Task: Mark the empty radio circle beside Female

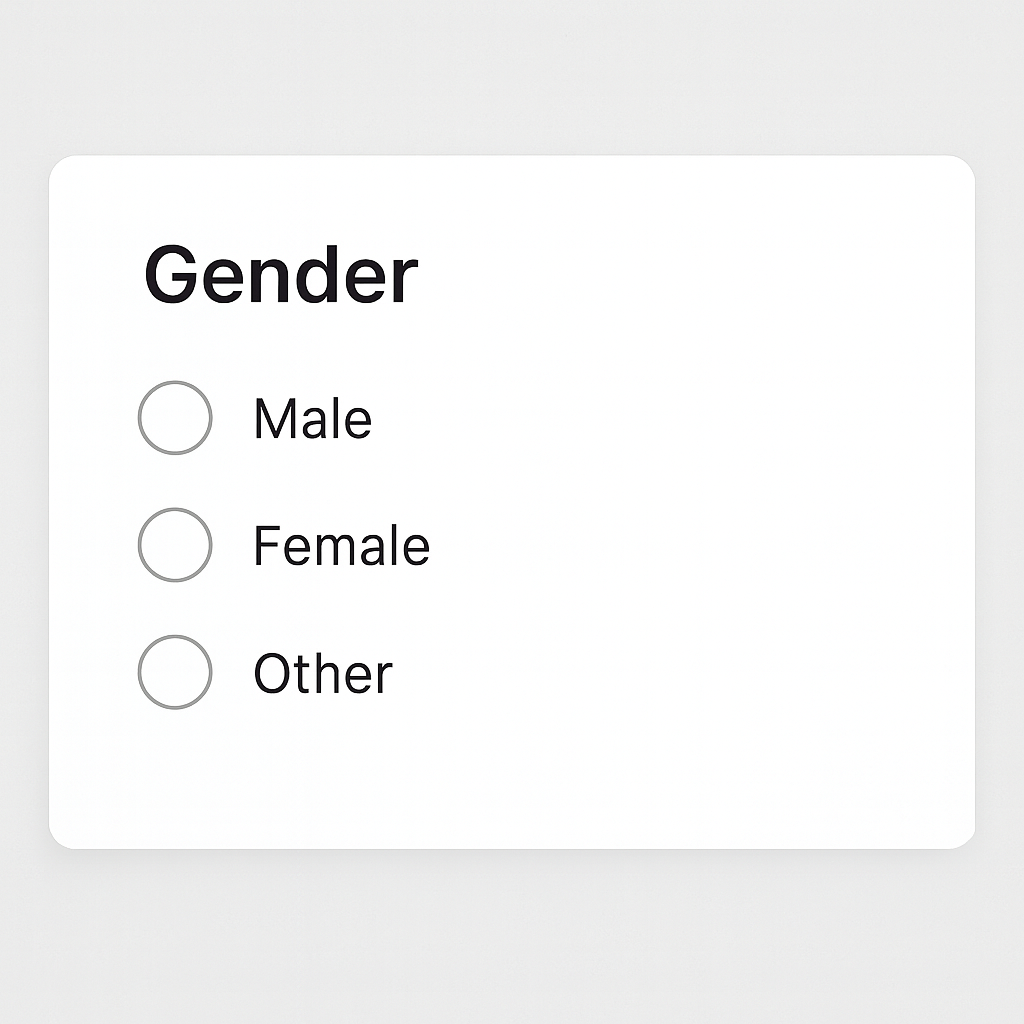Action: (175, 545)
